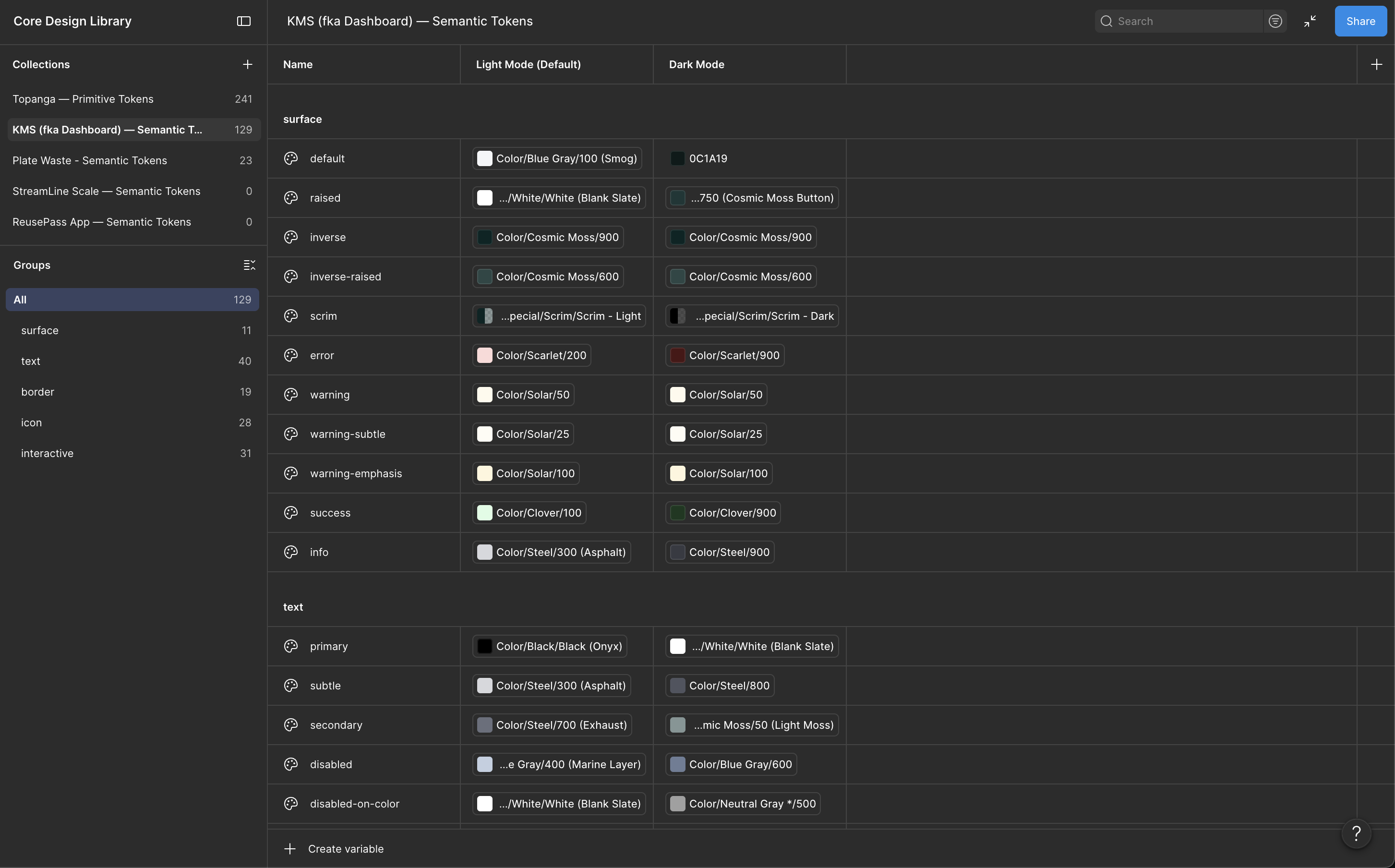Click the plus icon beside Create variable
The width and height of the screenshot is (1395, 868).
[290, 849]
